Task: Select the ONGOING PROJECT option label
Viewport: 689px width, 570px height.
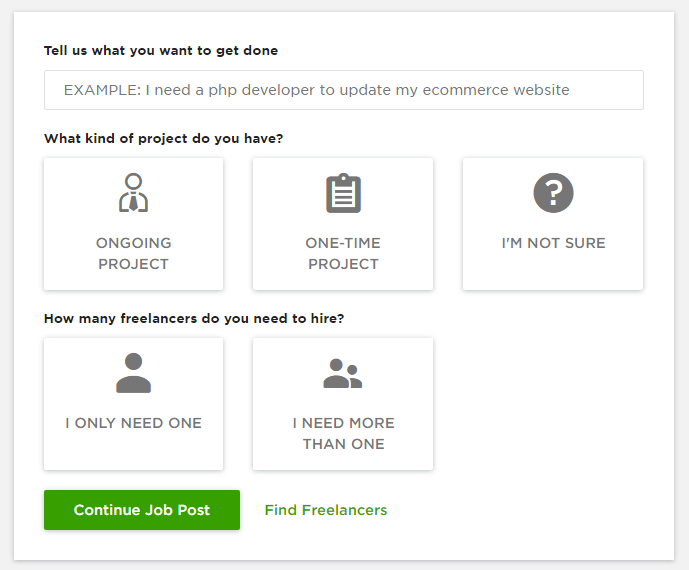Action: coord(134,254)
